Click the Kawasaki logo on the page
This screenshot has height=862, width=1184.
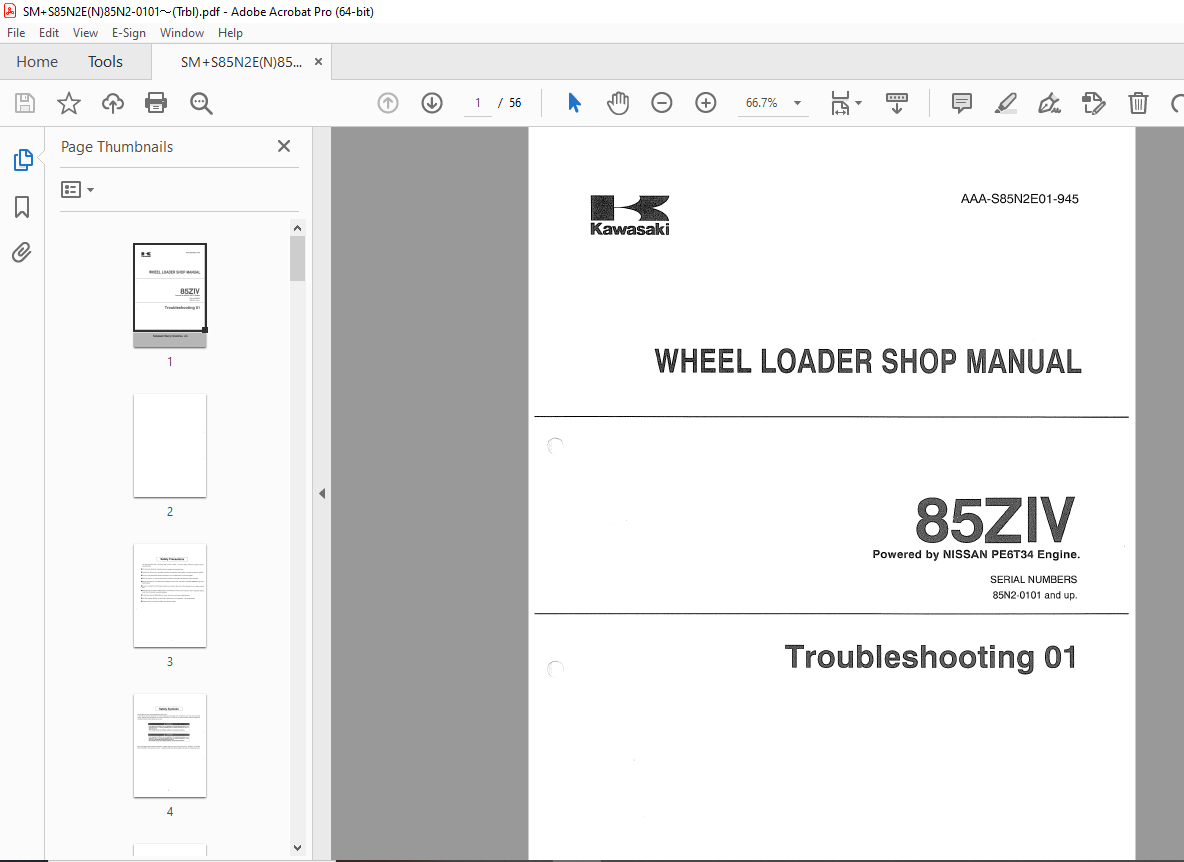[x=630, y=216]
